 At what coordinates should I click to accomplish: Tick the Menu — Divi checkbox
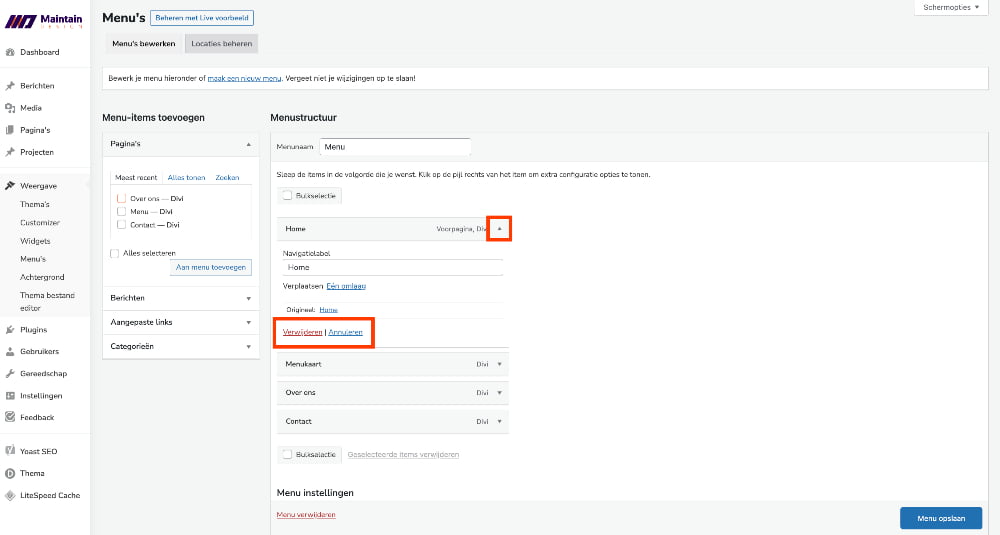(x=121, y=211)
